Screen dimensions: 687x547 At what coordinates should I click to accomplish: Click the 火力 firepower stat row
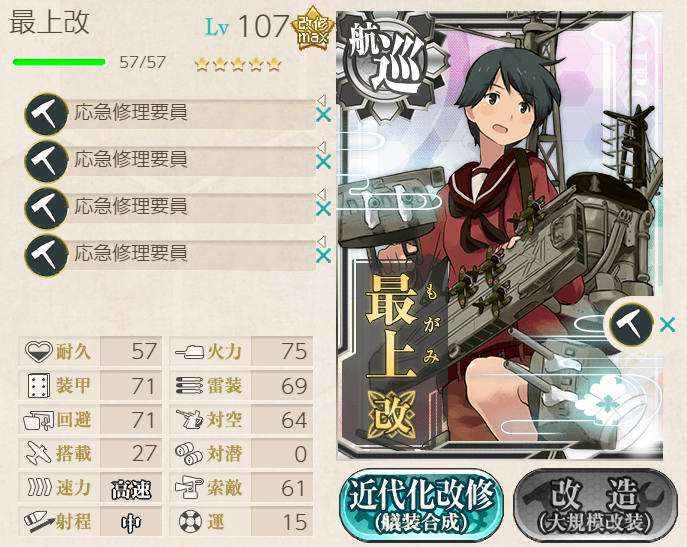click(241, 351)
